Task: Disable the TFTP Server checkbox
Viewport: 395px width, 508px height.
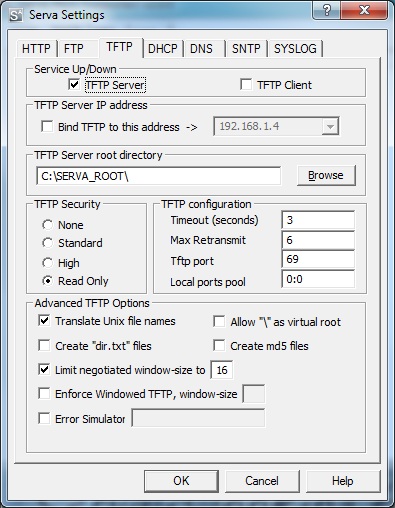Action: tap(74, 85)
